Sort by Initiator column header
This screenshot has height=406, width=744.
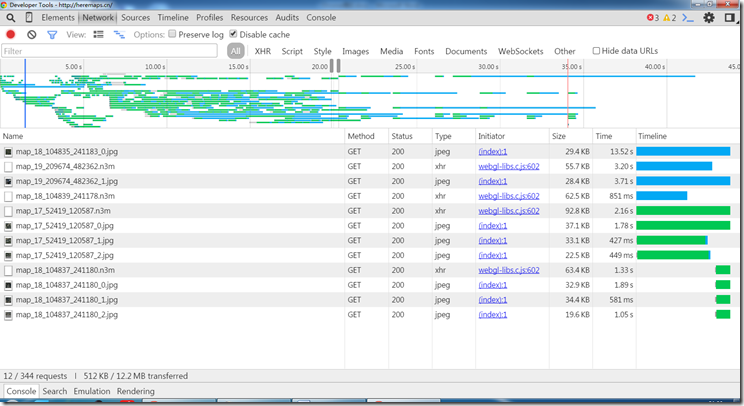(x=512, y=136)
